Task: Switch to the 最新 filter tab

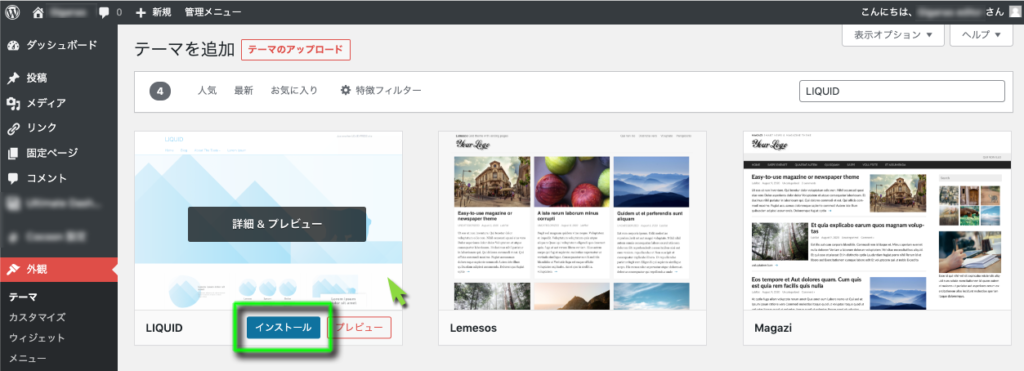Action: click(x=244, y=91)
